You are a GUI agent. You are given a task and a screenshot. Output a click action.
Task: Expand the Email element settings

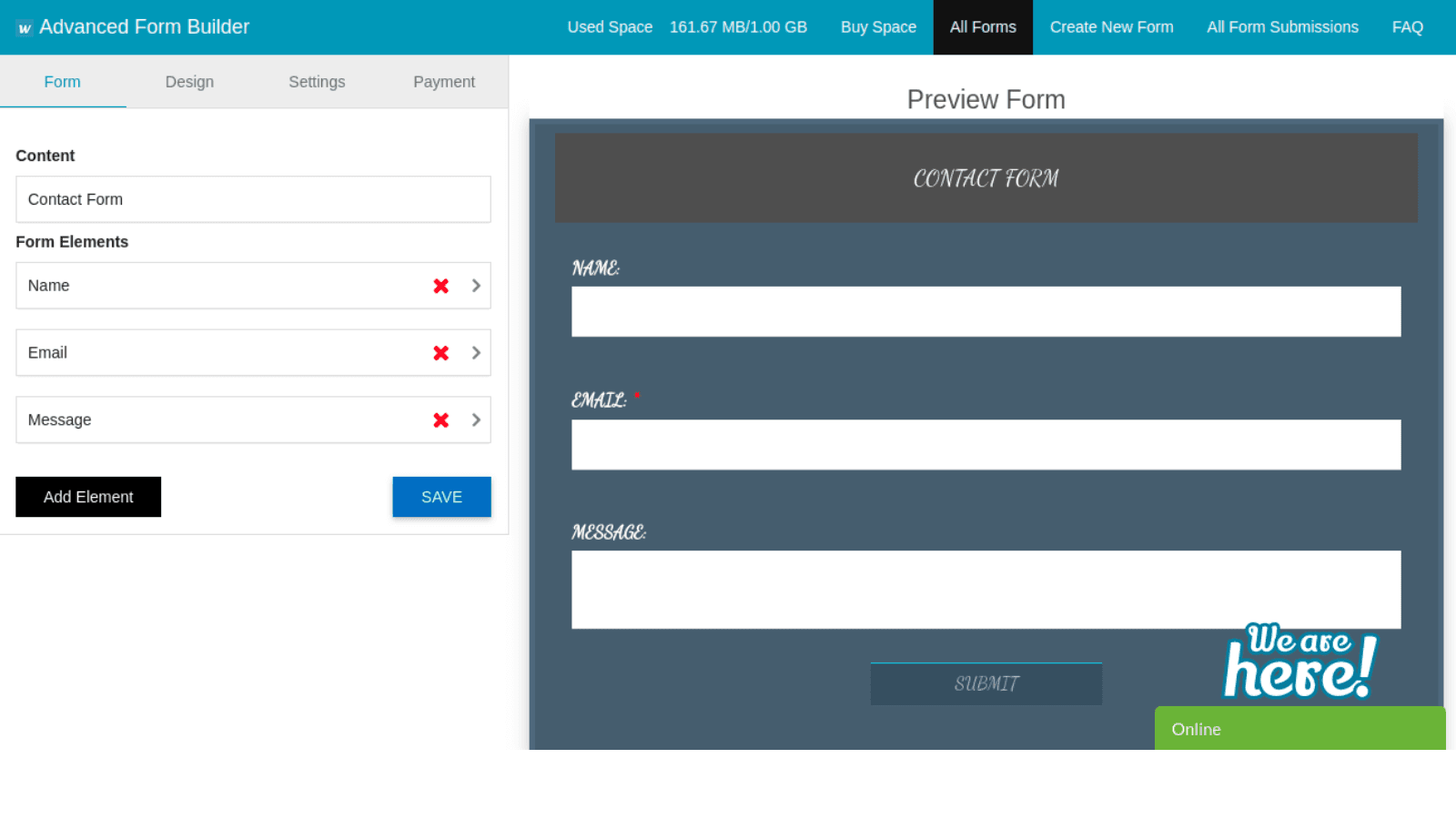pos(476,353)
